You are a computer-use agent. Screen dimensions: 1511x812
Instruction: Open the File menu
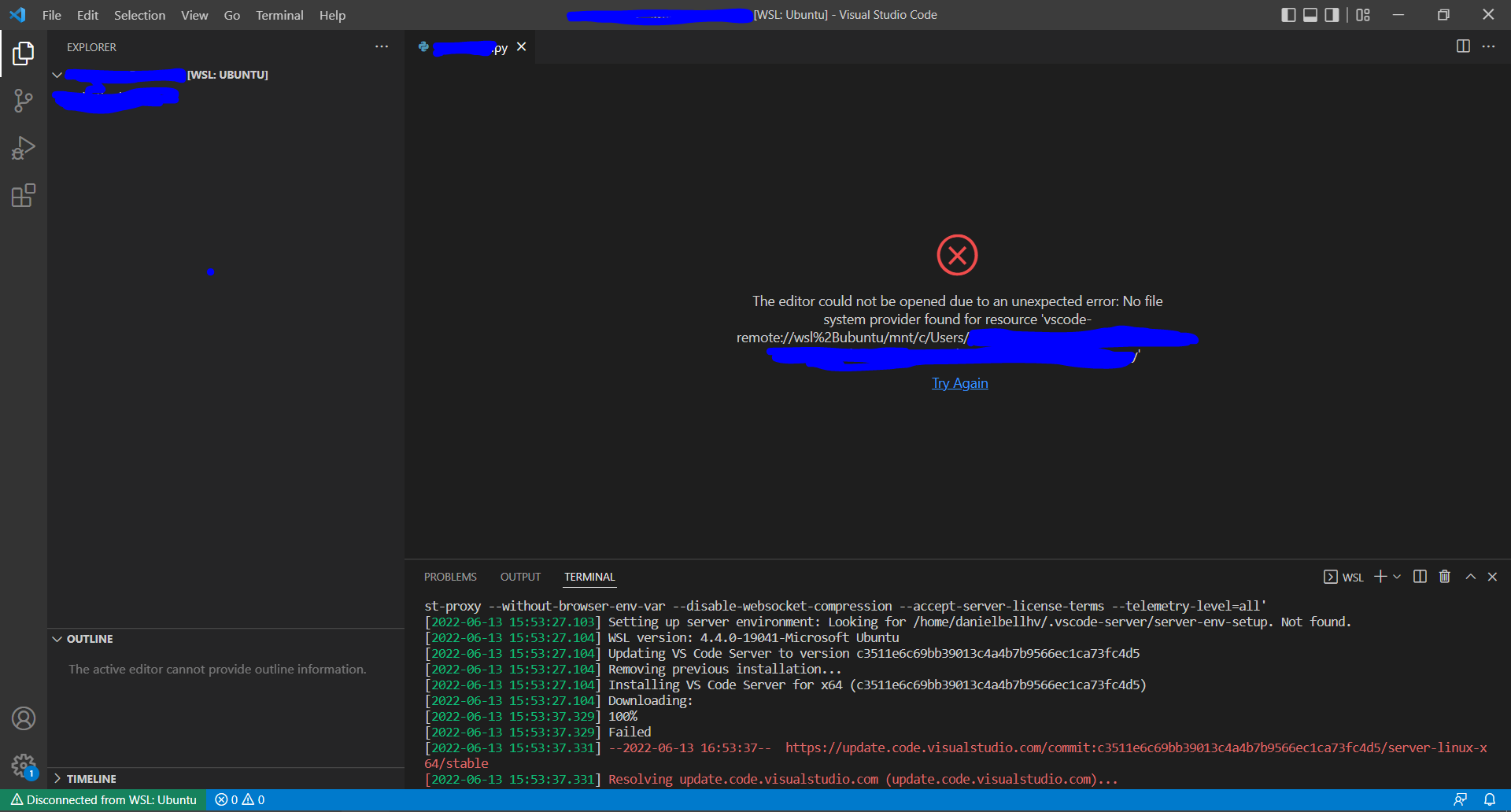point(51,15)
